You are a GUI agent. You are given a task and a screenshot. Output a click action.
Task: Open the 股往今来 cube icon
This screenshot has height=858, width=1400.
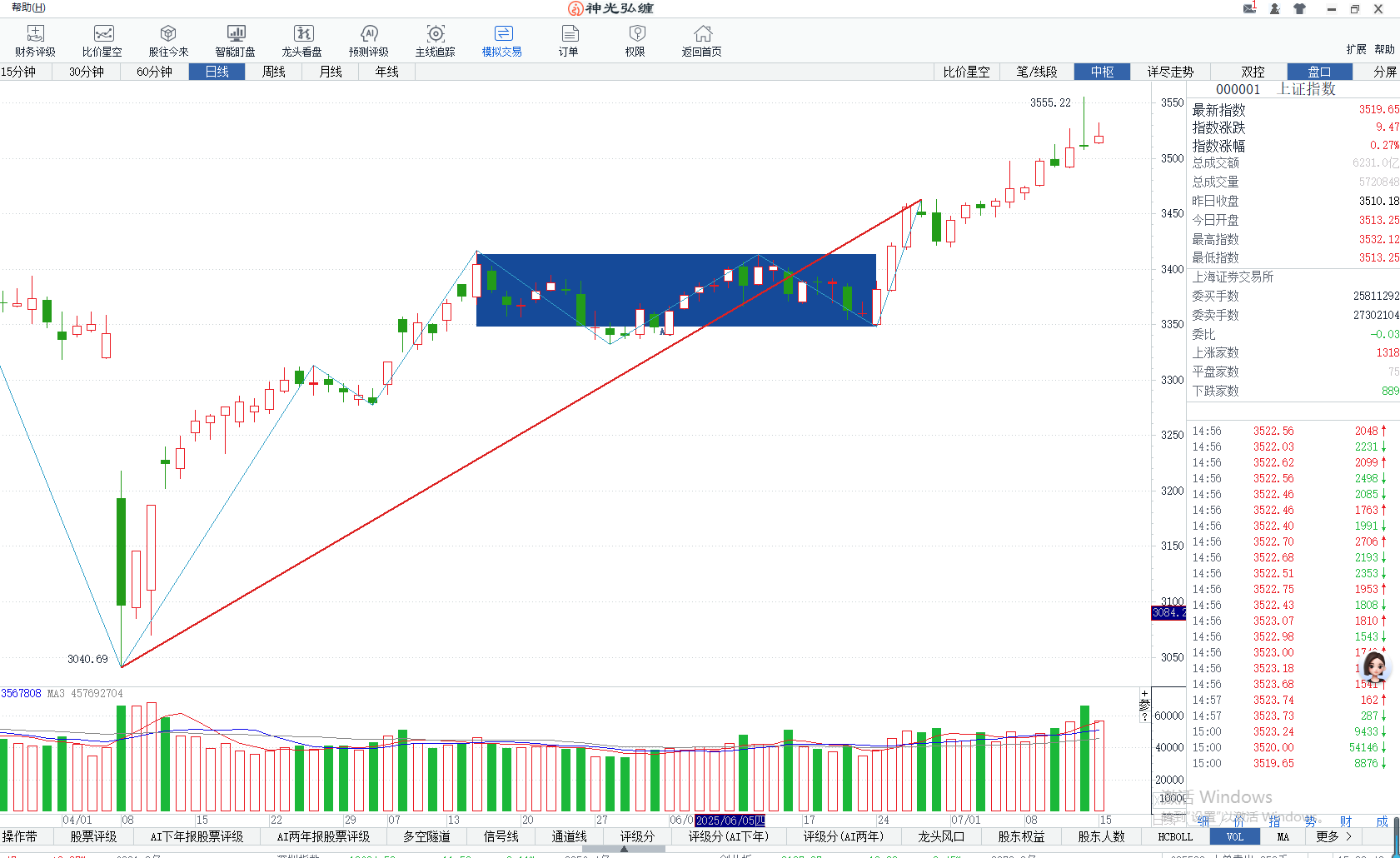point(168,41)
